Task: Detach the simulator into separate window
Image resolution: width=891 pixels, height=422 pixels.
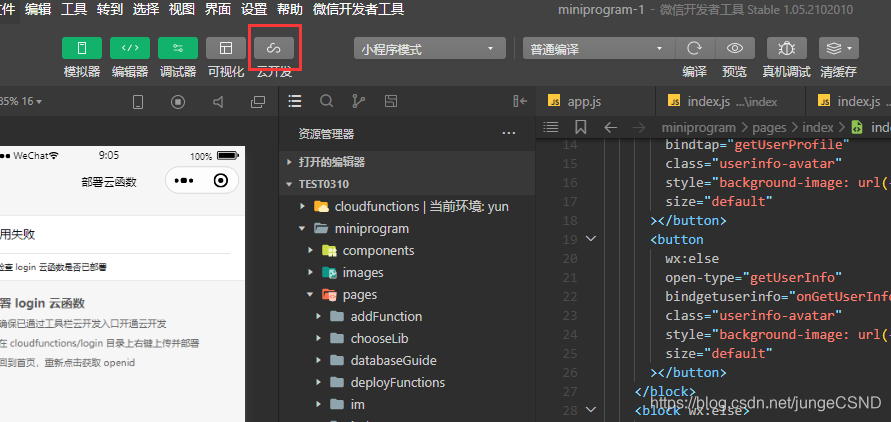Action: [x=258, y=102]
